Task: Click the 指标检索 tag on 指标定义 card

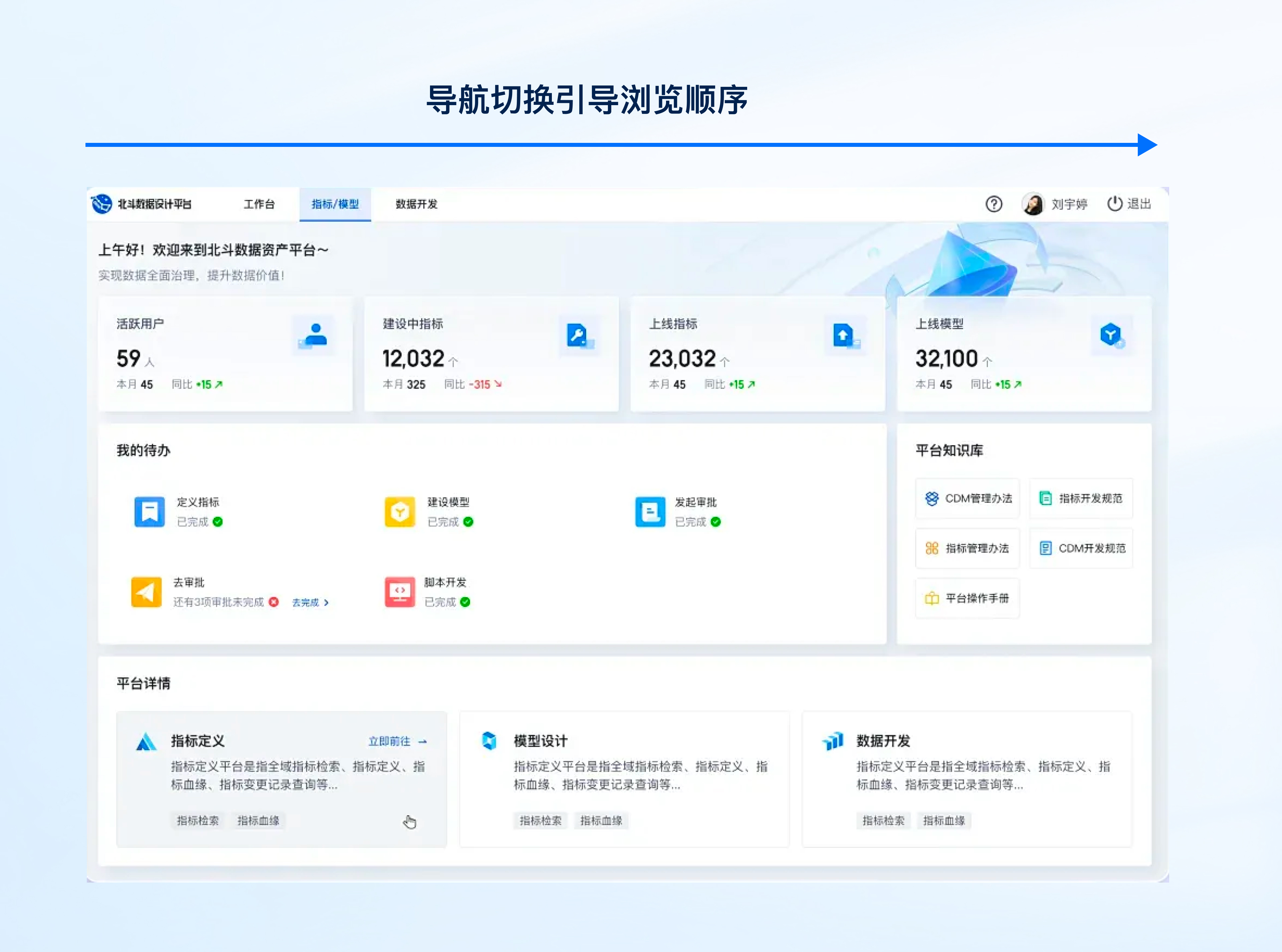Action: 198,820
